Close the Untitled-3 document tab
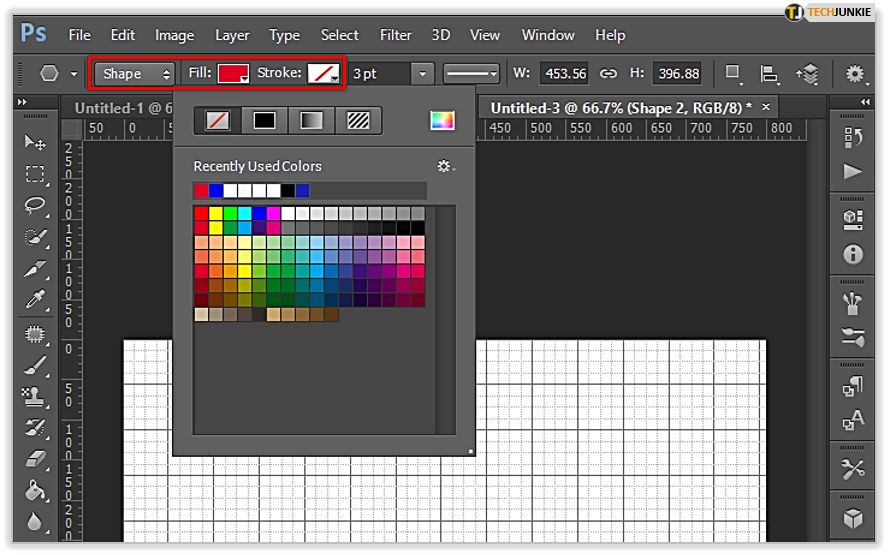Image resolution: width=888 pixels, height=555 pixels. coord(766,106)
